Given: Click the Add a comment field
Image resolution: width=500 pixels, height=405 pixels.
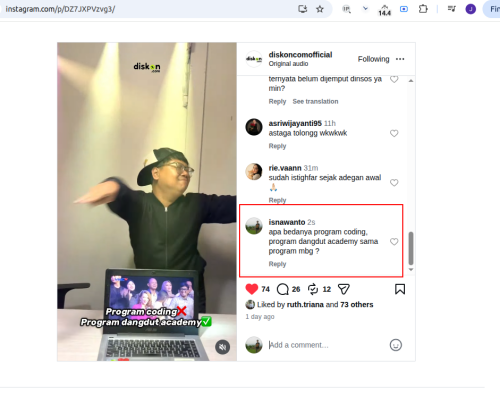Looking at the screenshot, I should tap(327, 345).
